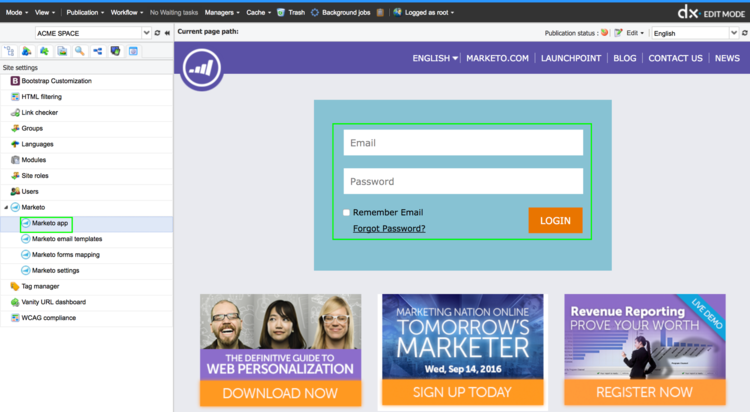Click the refresh icon beside English selector

pos(745,33)
